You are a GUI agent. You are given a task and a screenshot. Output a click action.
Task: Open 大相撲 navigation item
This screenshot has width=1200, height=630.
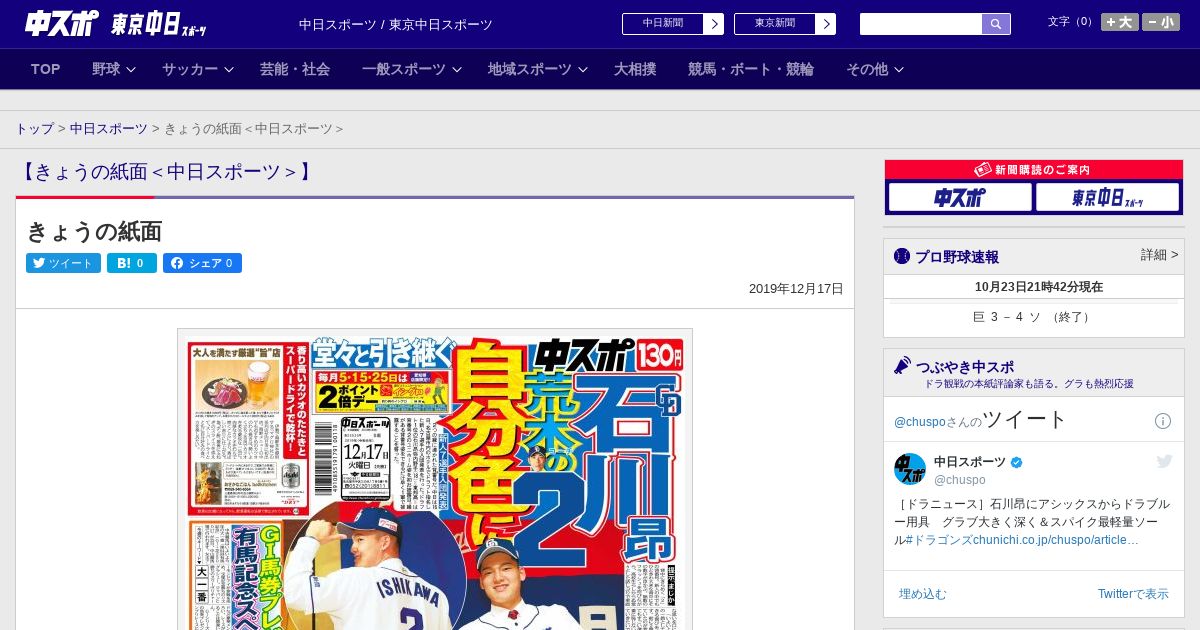pyautogui.click(x=635, y=69)
